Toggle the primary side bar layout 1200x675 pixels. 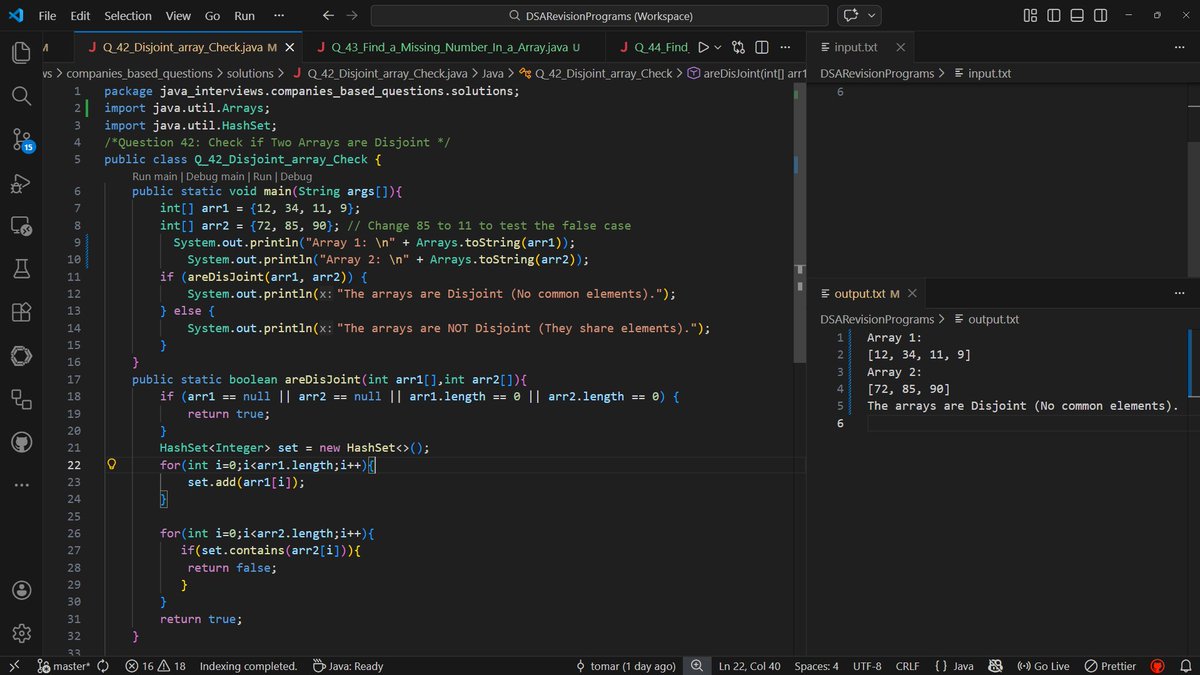(x=1054, y=16)
